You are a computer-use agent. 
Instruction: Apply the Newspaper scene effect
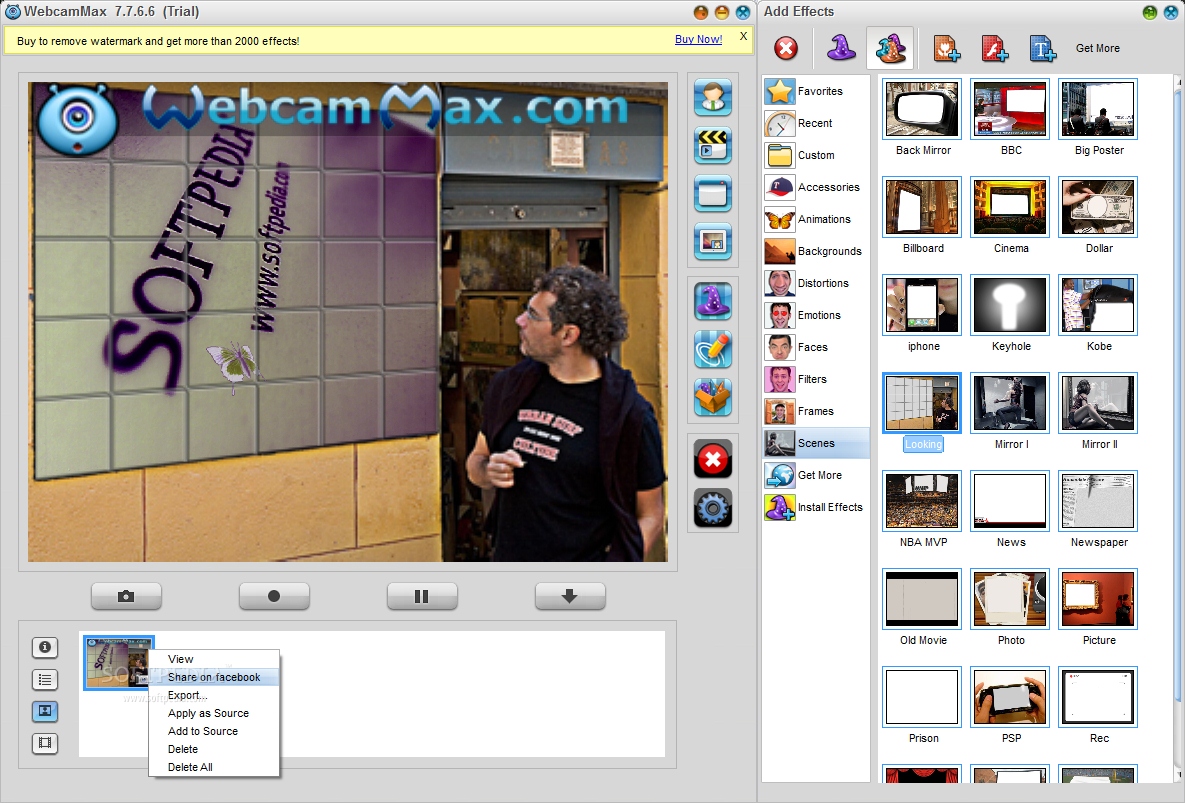click(1098, 502)
